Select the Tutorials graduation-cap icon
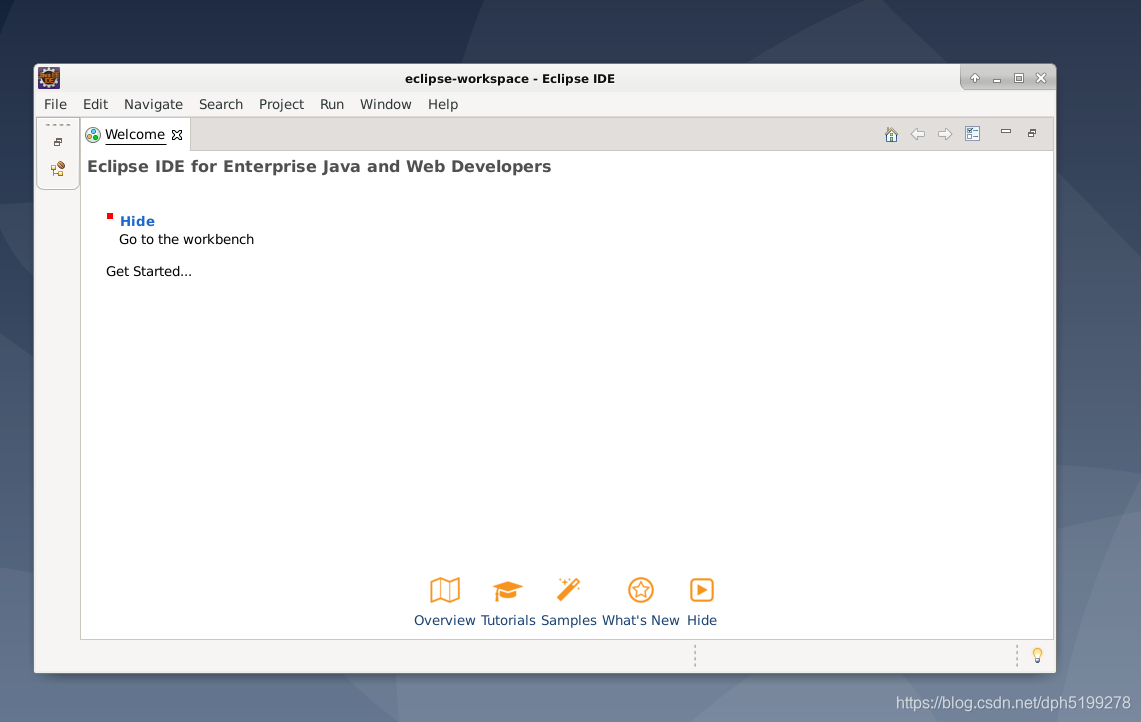Image resolution: width=1141 pixels, height=722 pixels. [x=508, y=590]
